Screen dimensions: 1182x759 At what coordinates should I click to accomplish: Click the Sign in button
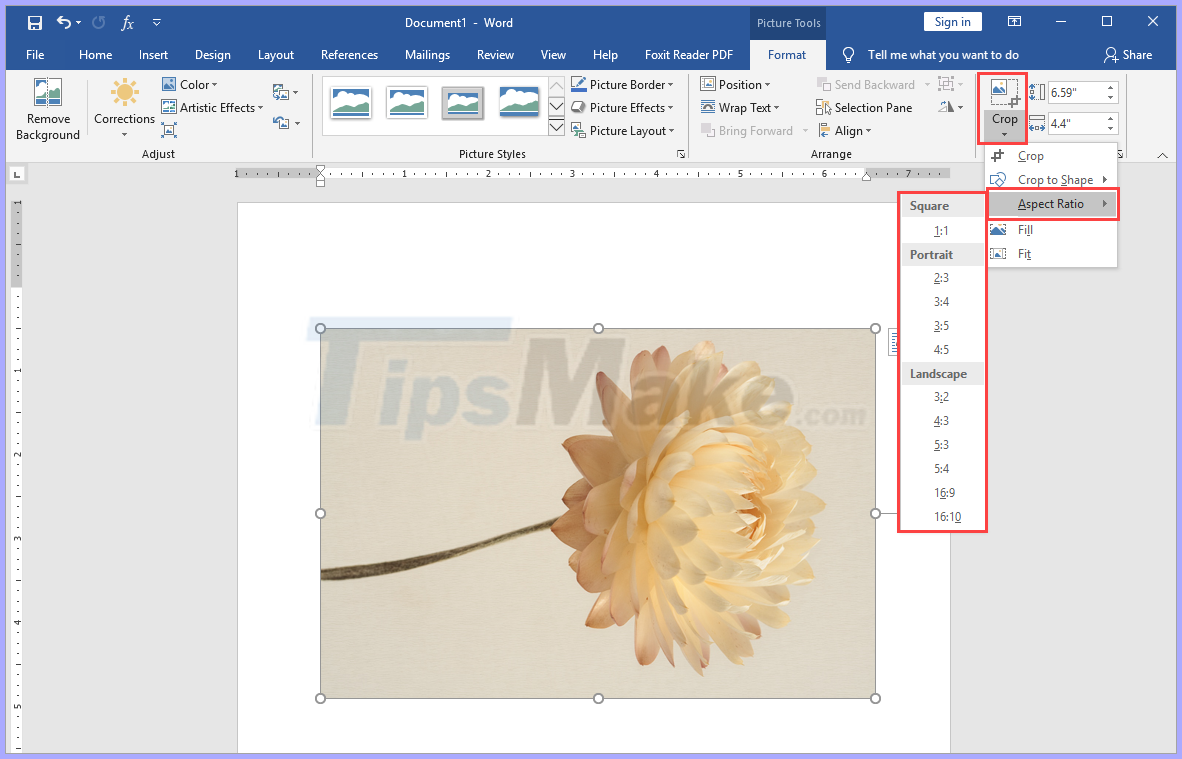[952, 21]
